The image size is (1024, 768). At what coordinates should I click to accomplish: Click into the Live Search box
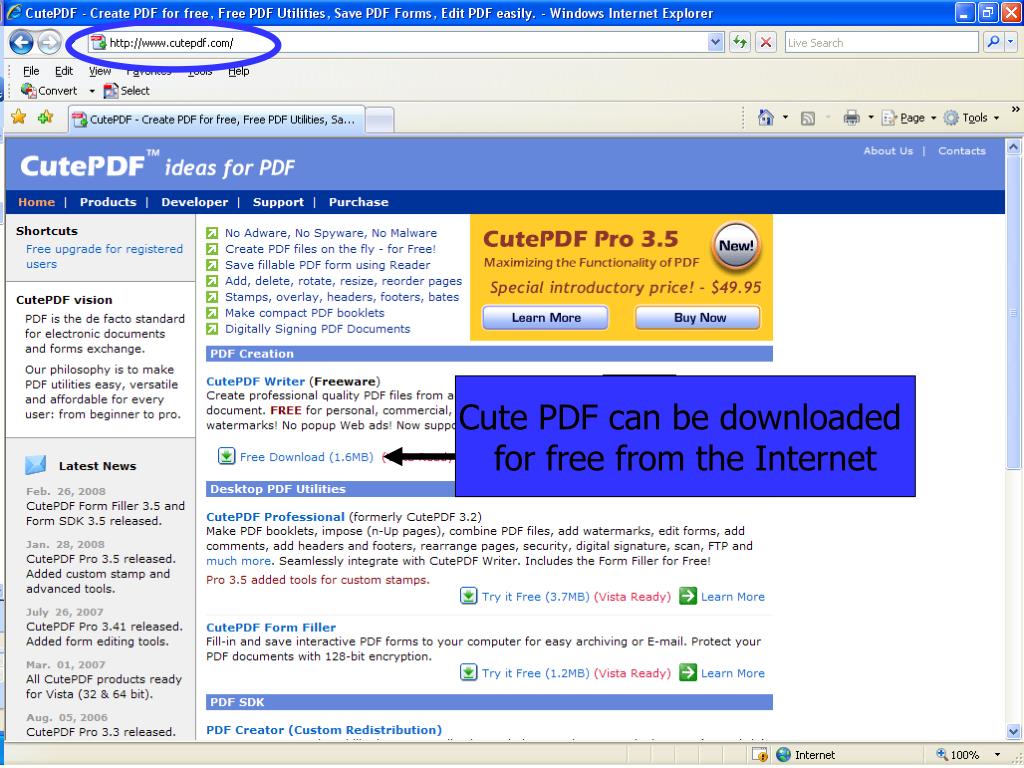point(881,42)
